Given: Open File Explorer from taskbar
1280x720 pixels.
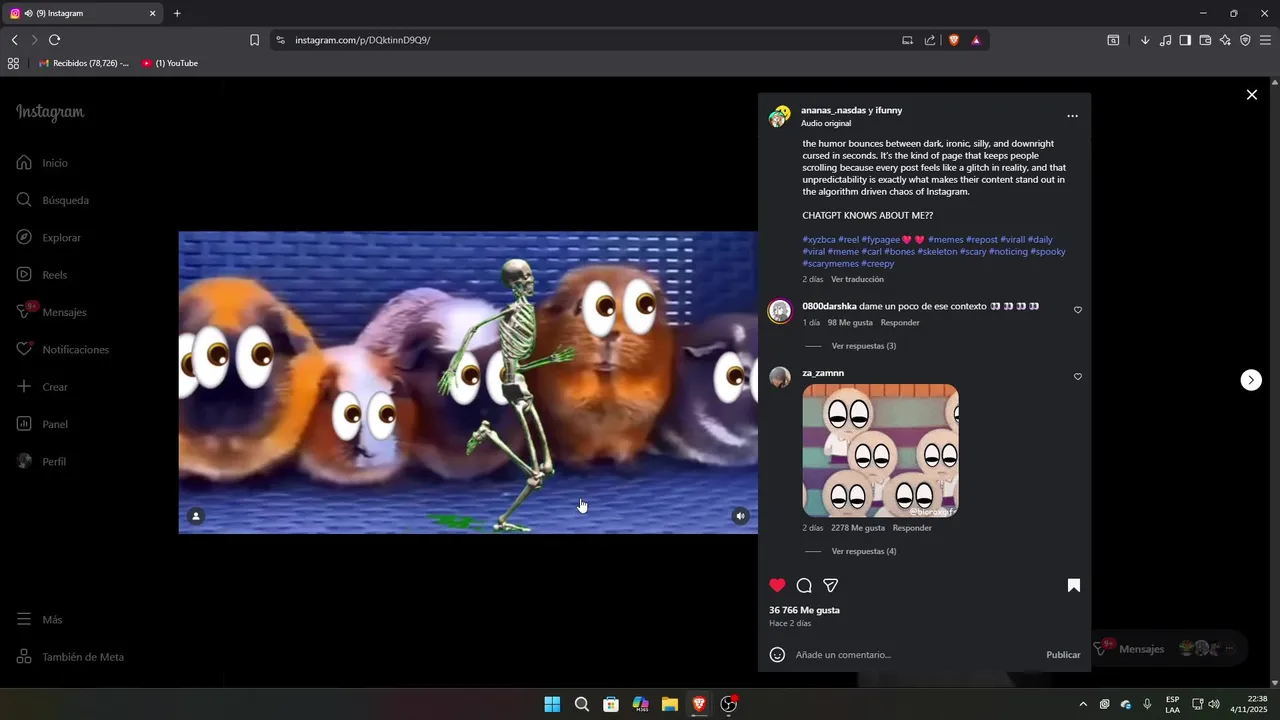Looking at the screenshot, I should pyautogui.click(x=669, y=704).
